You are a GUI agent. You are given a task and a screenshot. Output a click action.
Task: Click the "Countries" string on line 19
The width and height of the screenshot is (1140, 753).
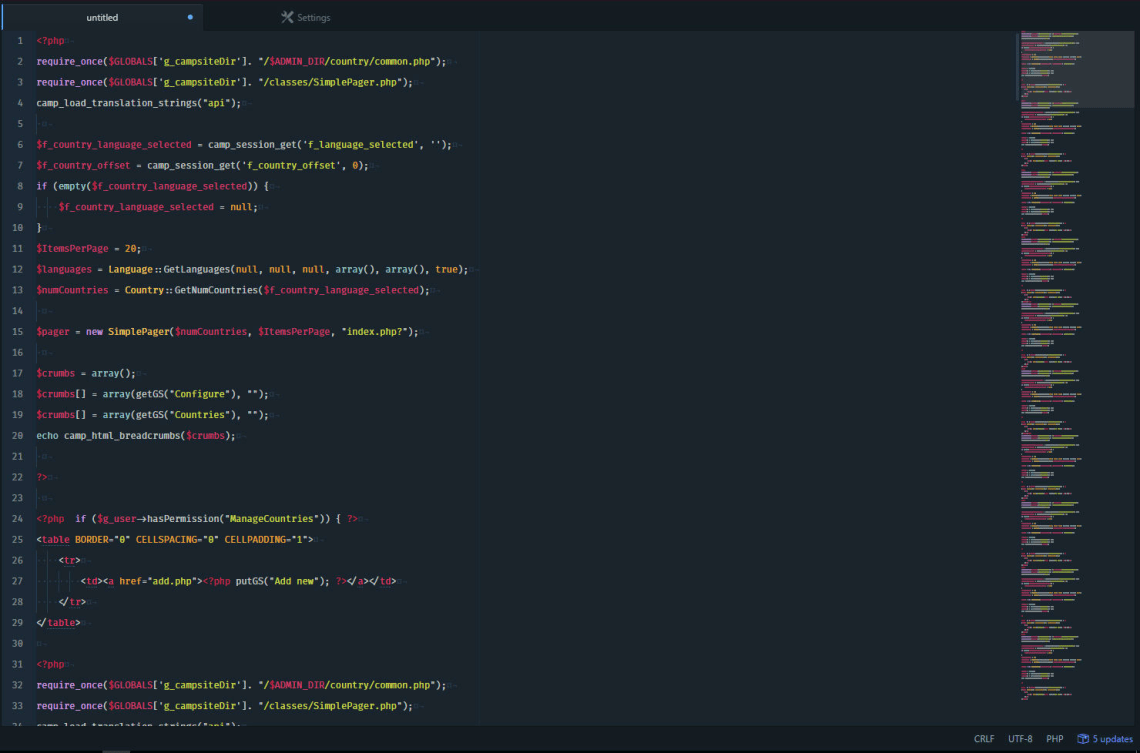click(199, 415)
